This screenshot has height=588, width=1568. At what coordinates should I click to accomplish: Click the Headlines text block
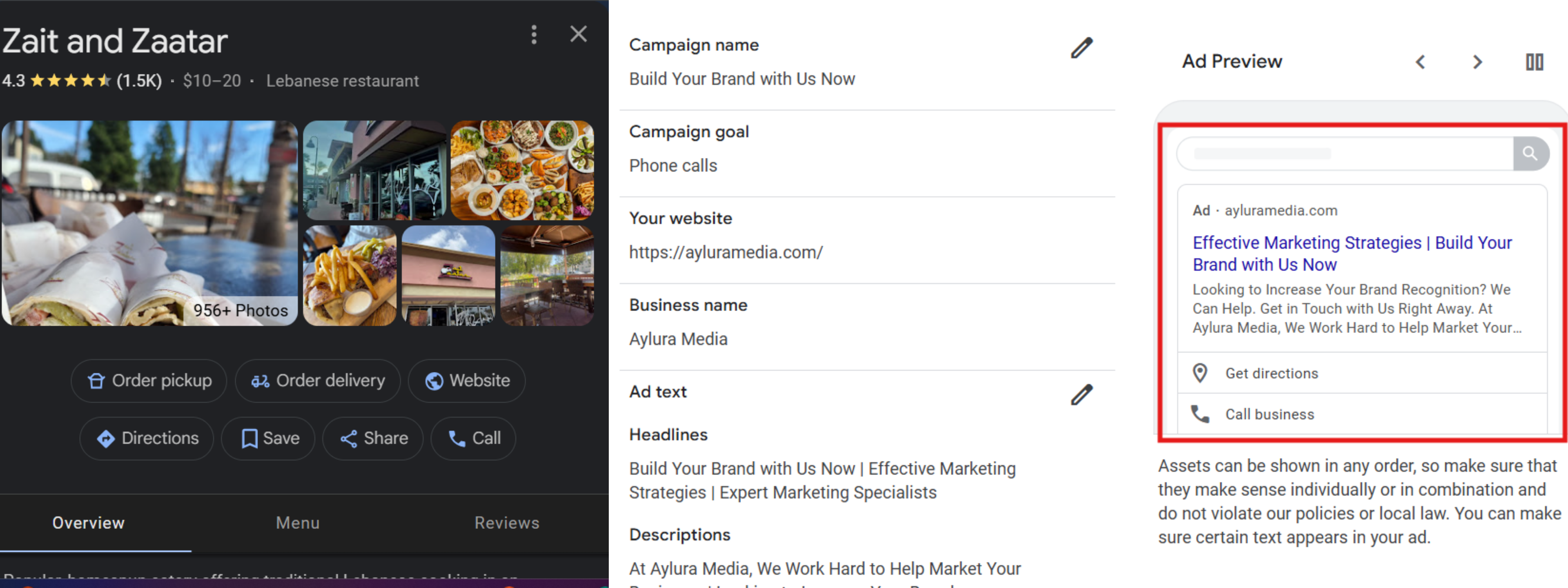click(x=822, y=480)
